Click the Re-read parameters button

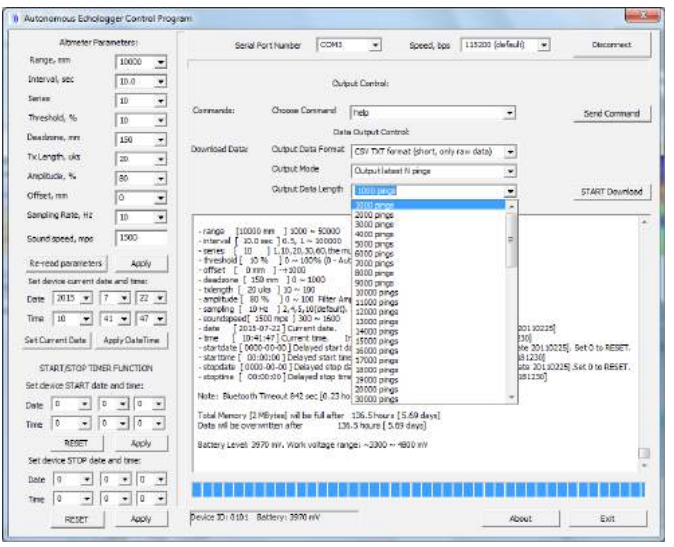tap(64, 264)
